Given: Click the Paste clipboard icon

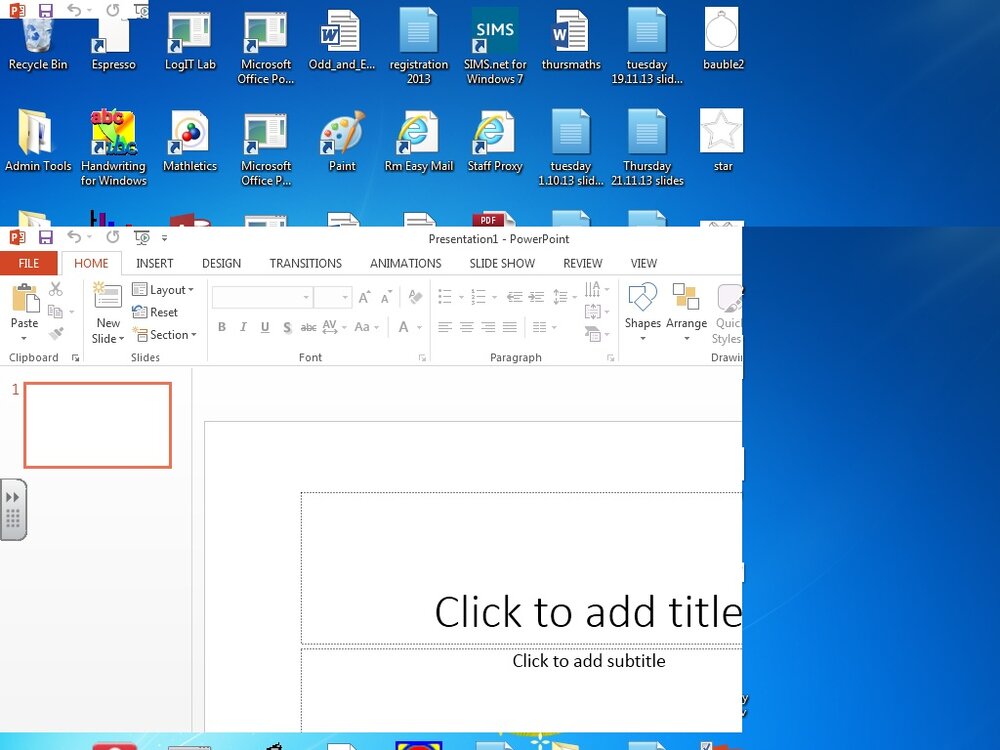Looking at the screenshot, I should point(25,298).
